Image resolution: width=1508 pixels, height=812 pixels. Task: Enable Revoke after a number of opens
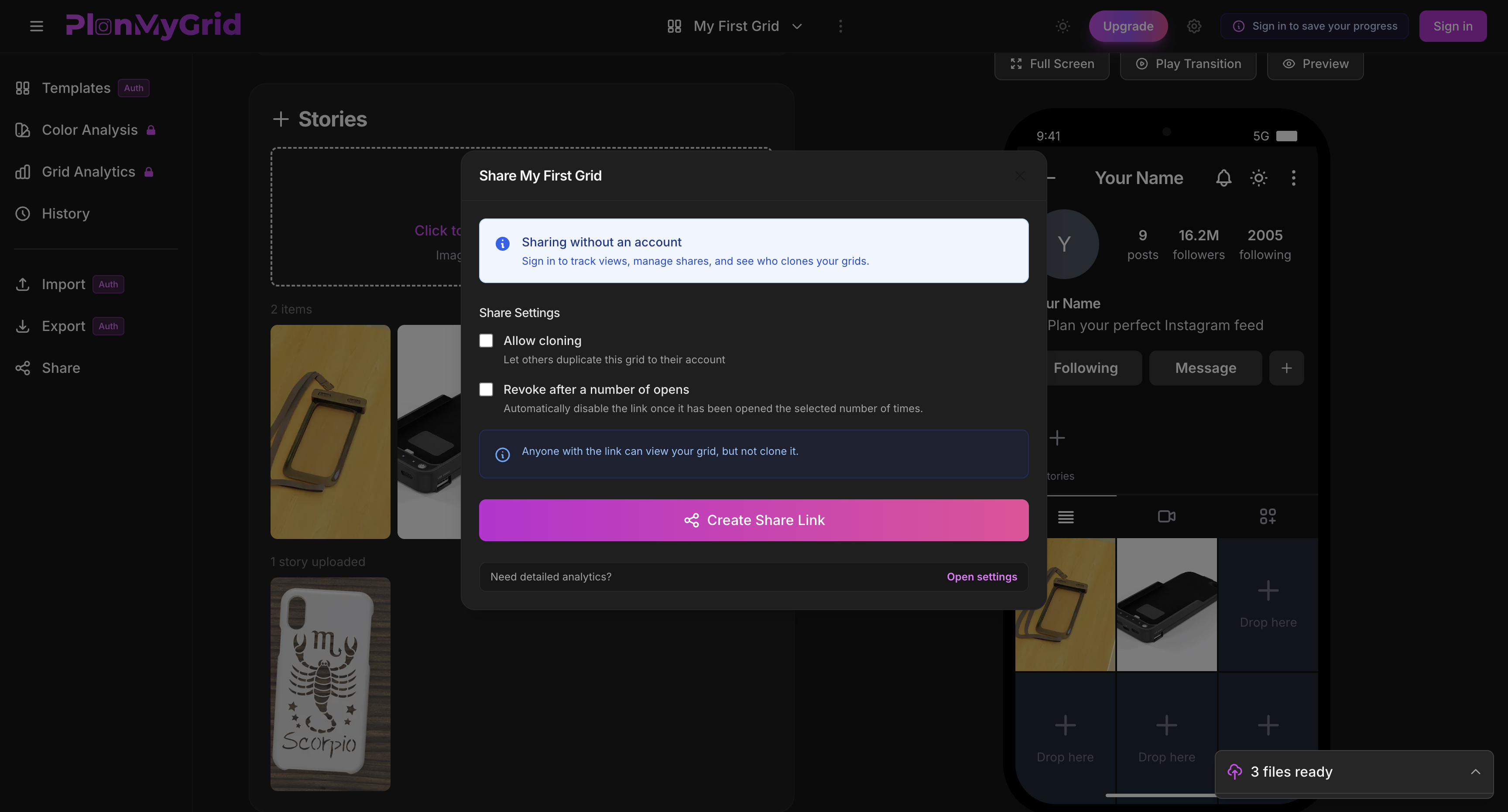tap(486, 389)
